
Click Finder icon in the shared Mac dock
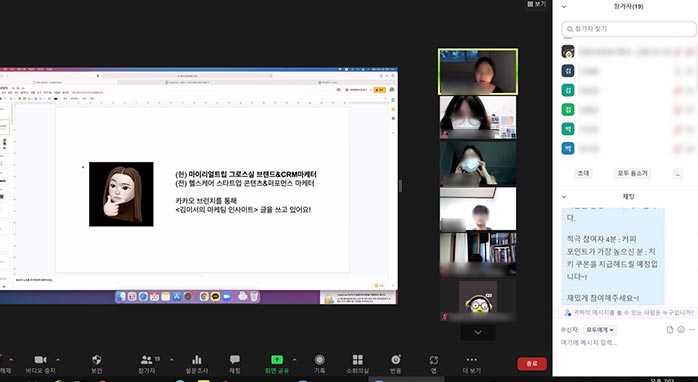pyautogui.click(x=121, y=296)
